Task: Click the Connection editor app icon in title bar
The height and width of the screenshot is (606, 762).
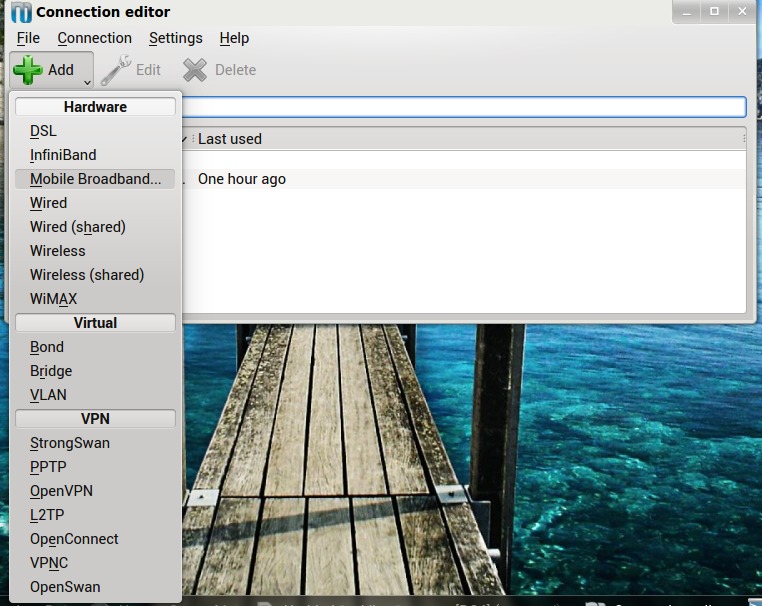Action: (x=20, y=13)
